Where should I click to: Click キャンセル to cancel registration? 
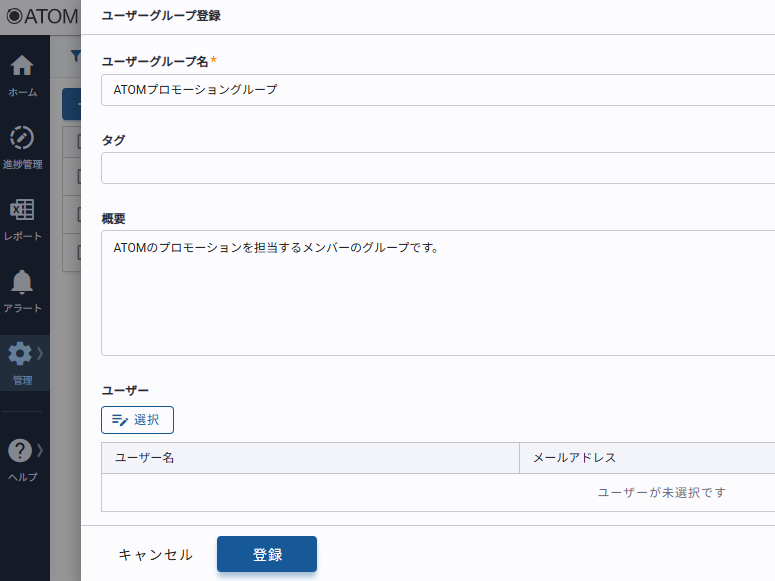coord(155,555)
